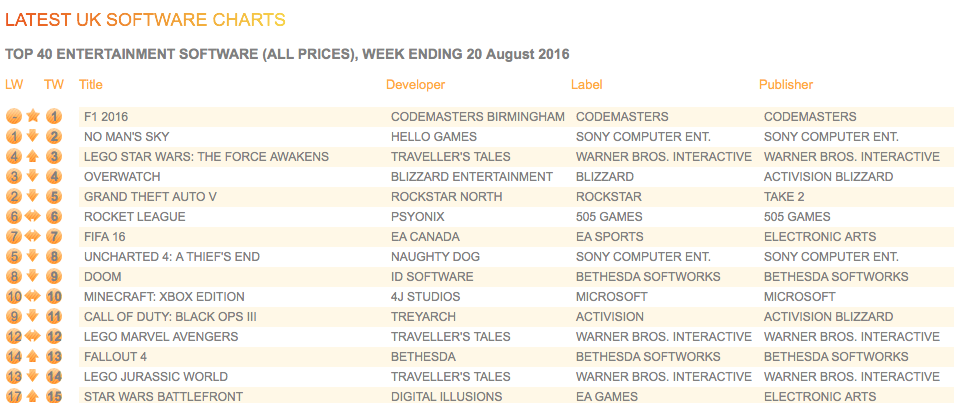Click the Publisher column header
This screenshot has height=403, width=954.
click(786, 85)
